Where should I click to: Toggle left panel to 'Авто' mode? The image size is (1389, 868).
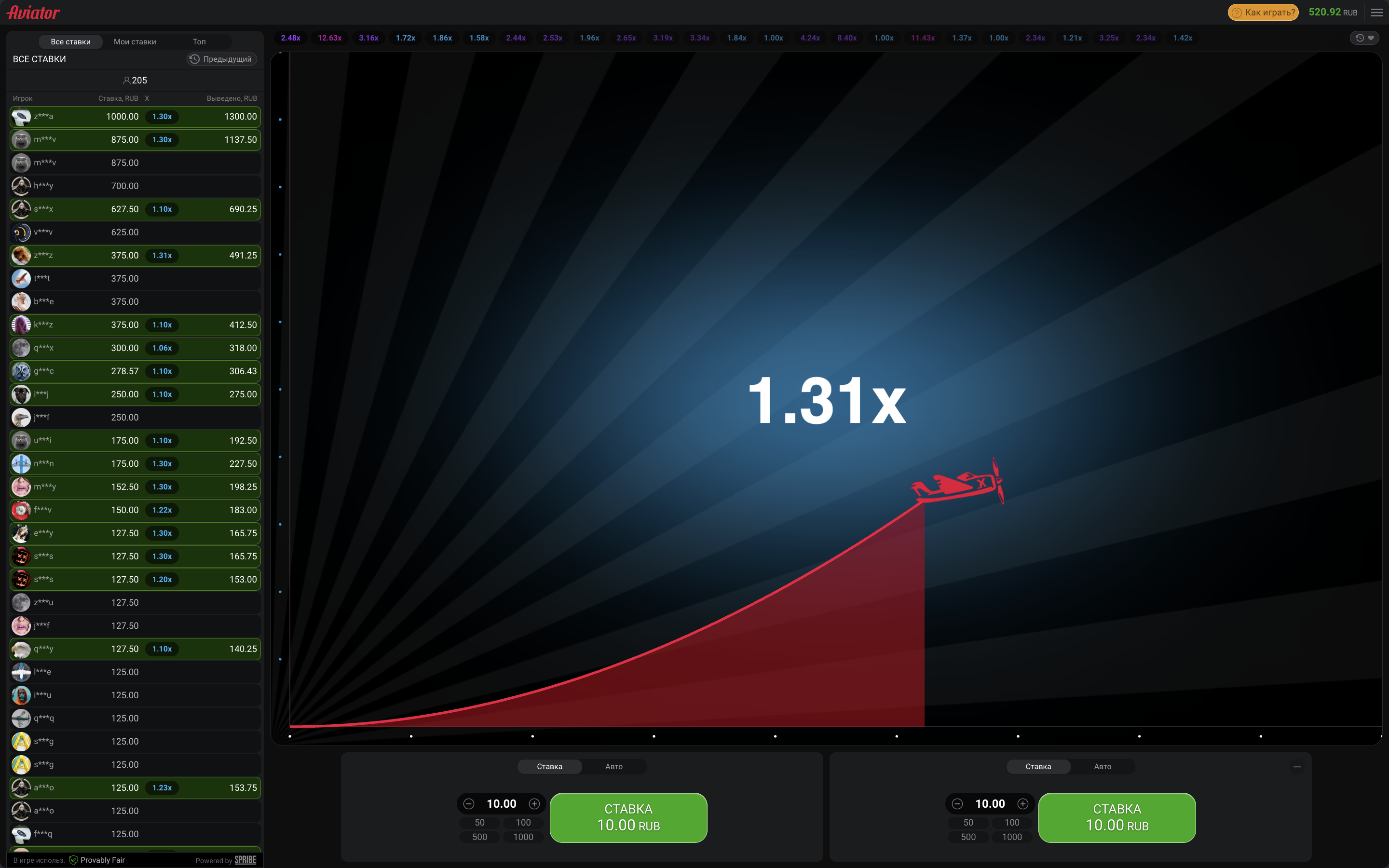[x=613, y=766]
